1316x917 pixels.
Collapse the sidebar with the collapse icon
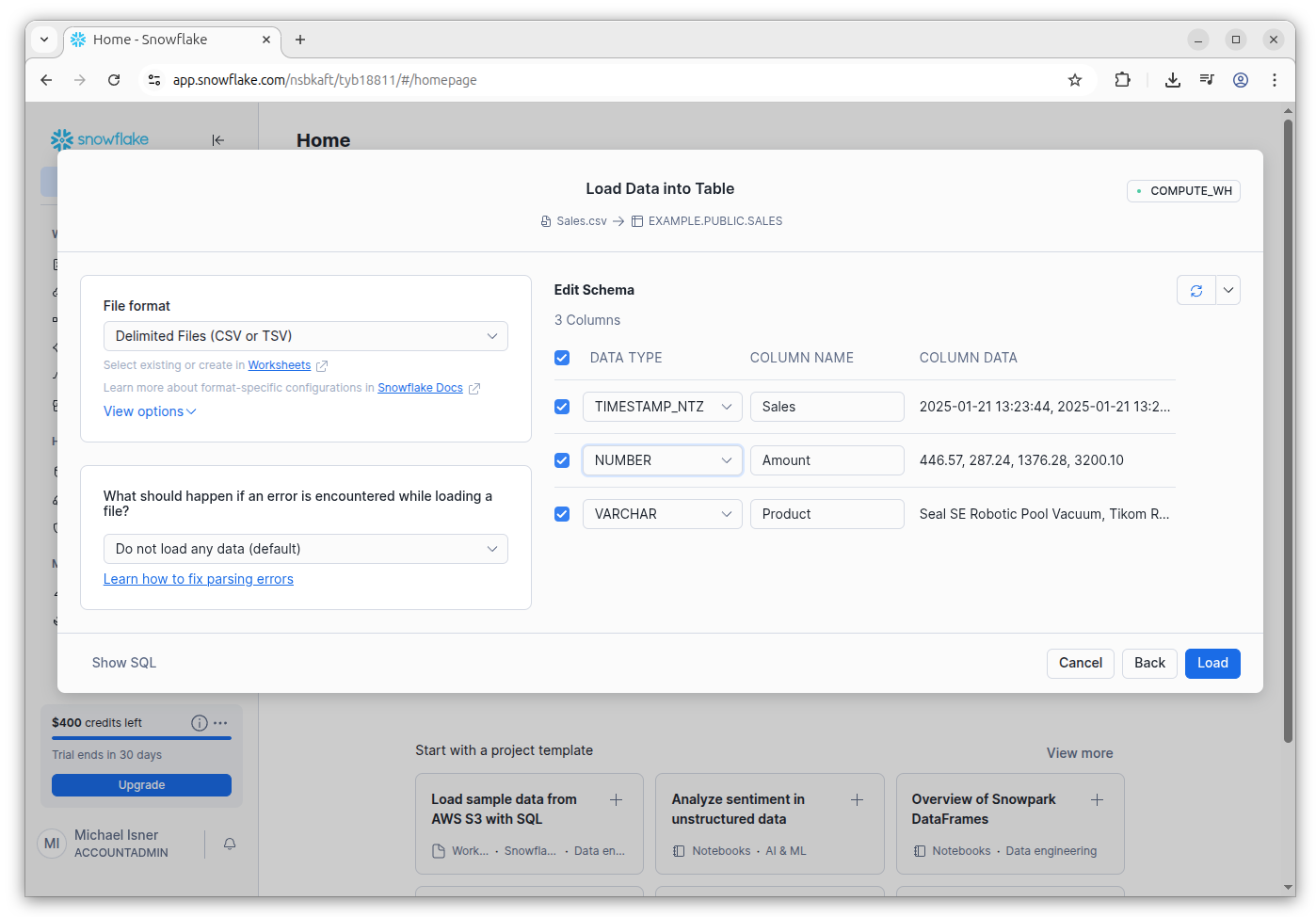(217, 140)
